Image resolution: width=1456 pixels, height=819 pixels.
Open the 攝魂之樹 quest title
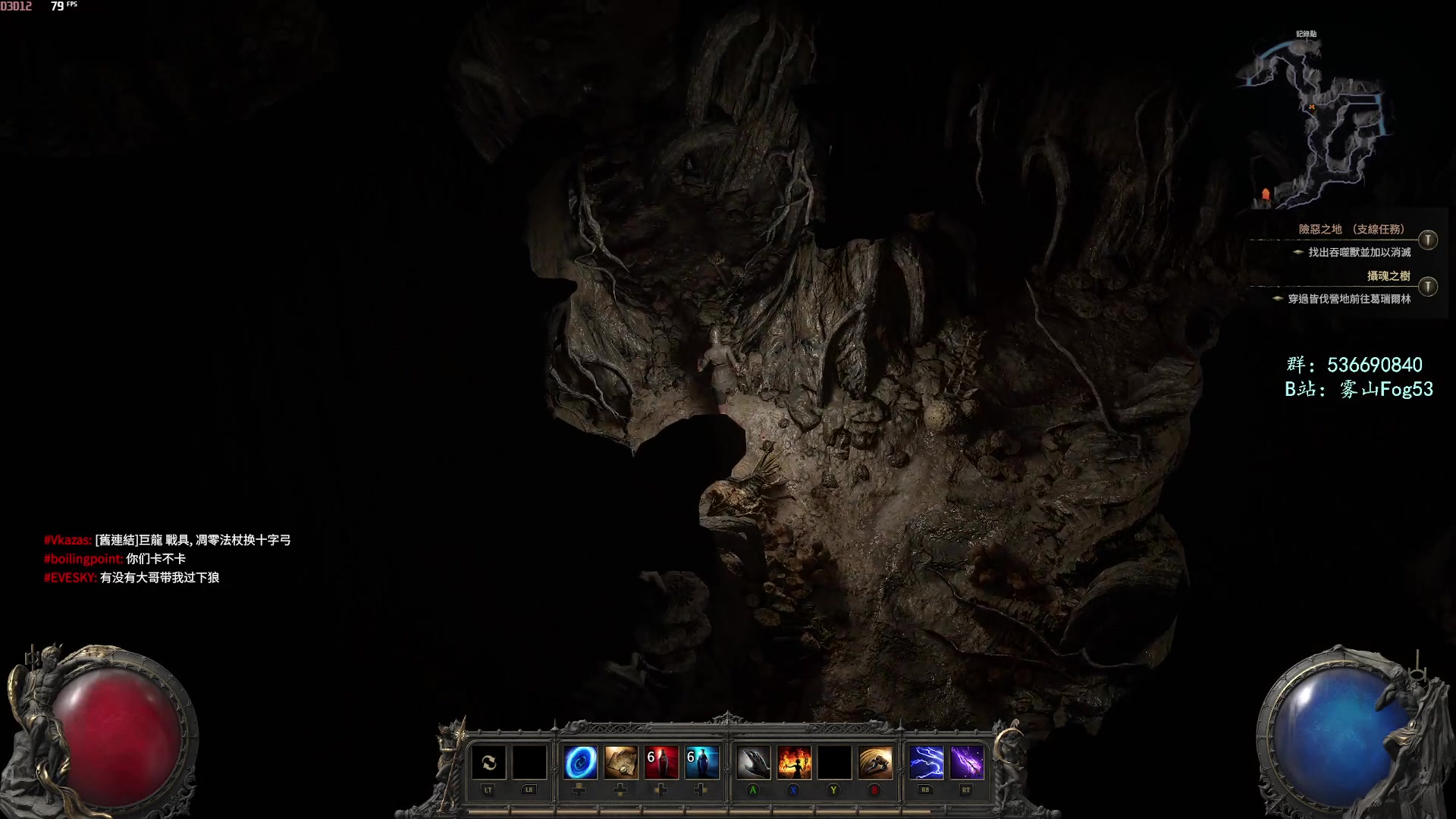click(1389, 276)
